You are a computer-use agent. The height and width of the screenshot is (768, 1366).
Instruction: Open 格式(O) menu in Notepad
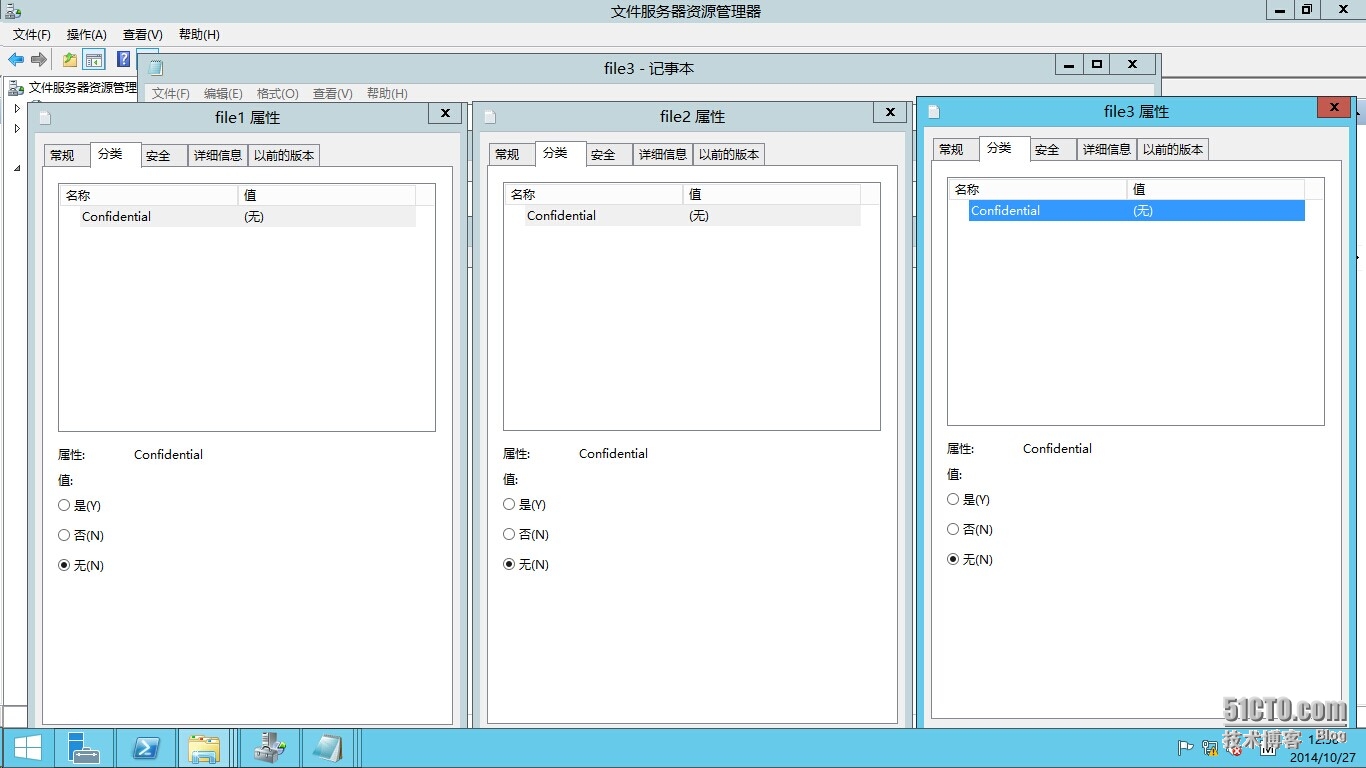click(278, 94)
